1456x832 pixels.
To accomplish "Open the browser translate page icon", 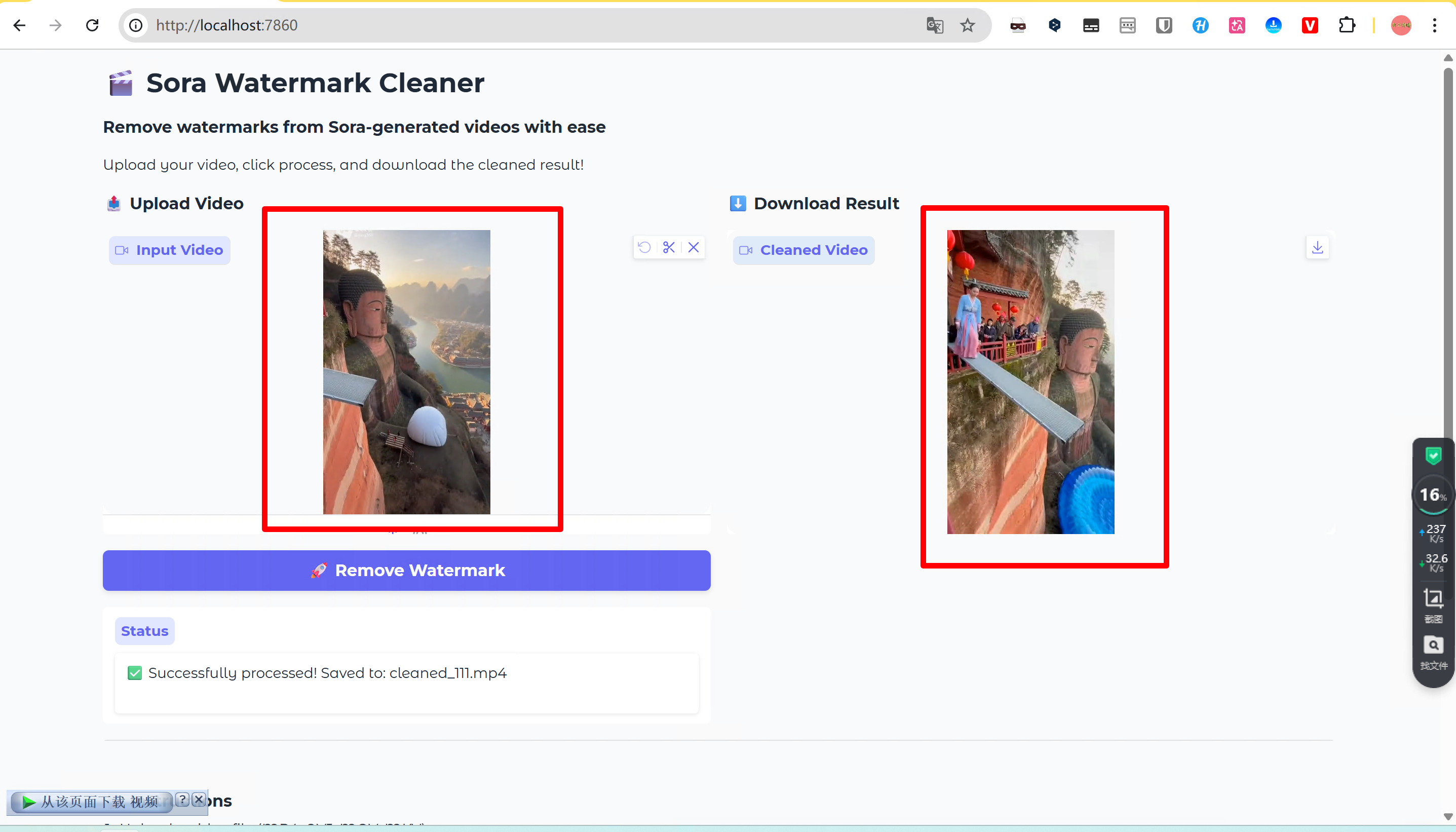I will pos(935,25).
